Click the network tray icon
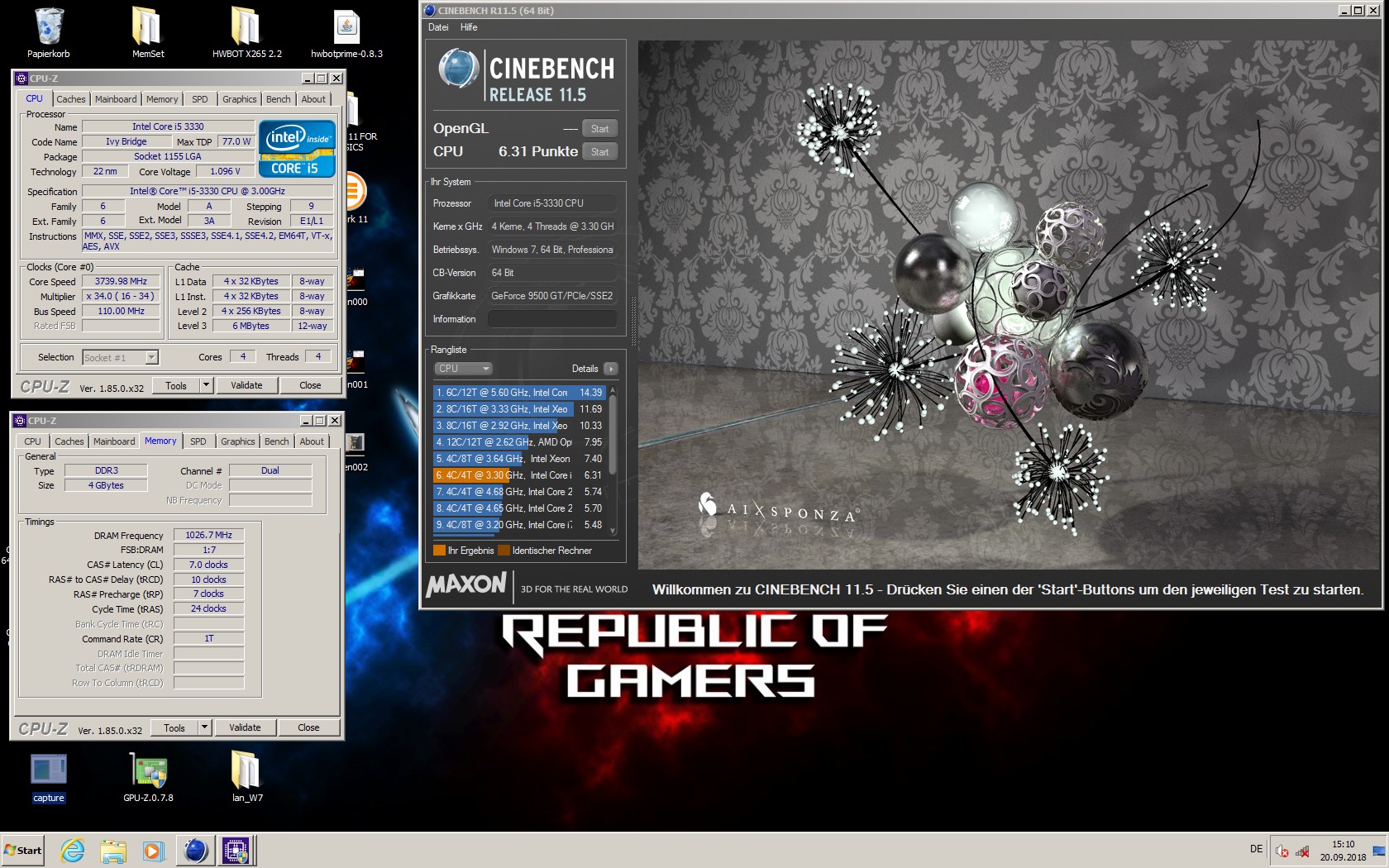Viewport: 1389px width, 868px height. click(x=1302, y=851)
